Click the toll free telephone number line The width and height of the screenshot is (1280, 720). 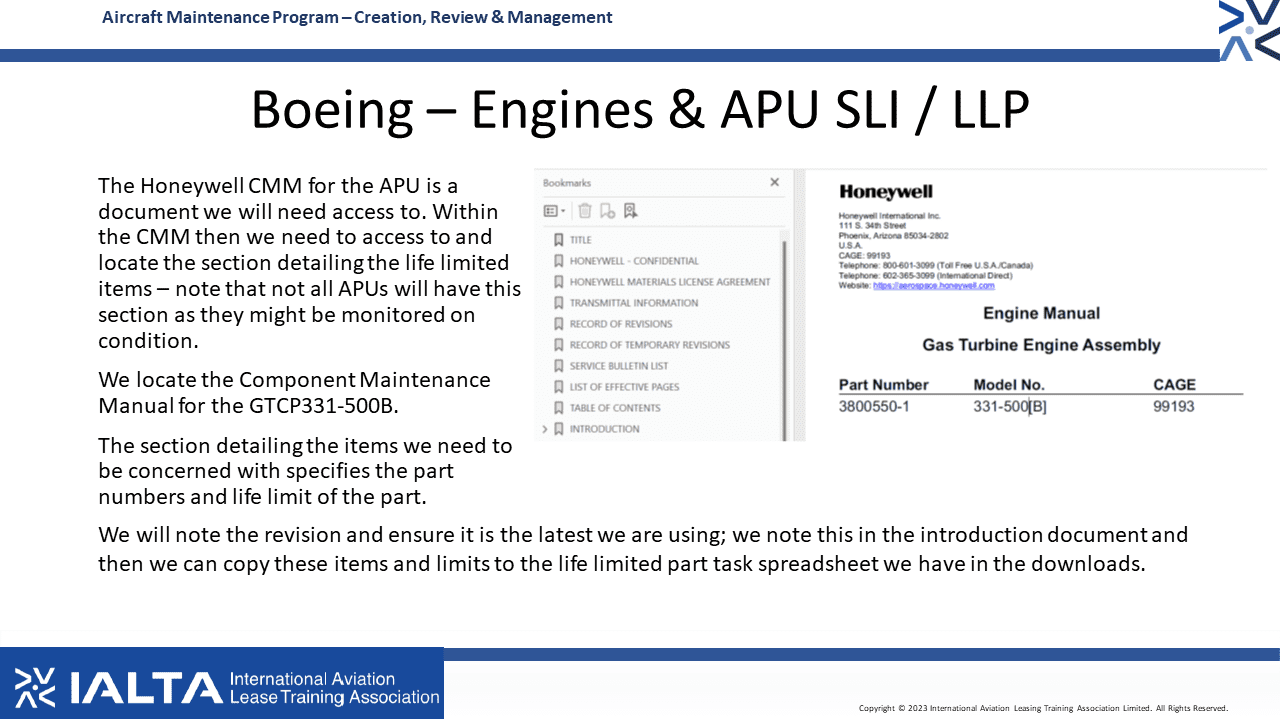point(936,266)
